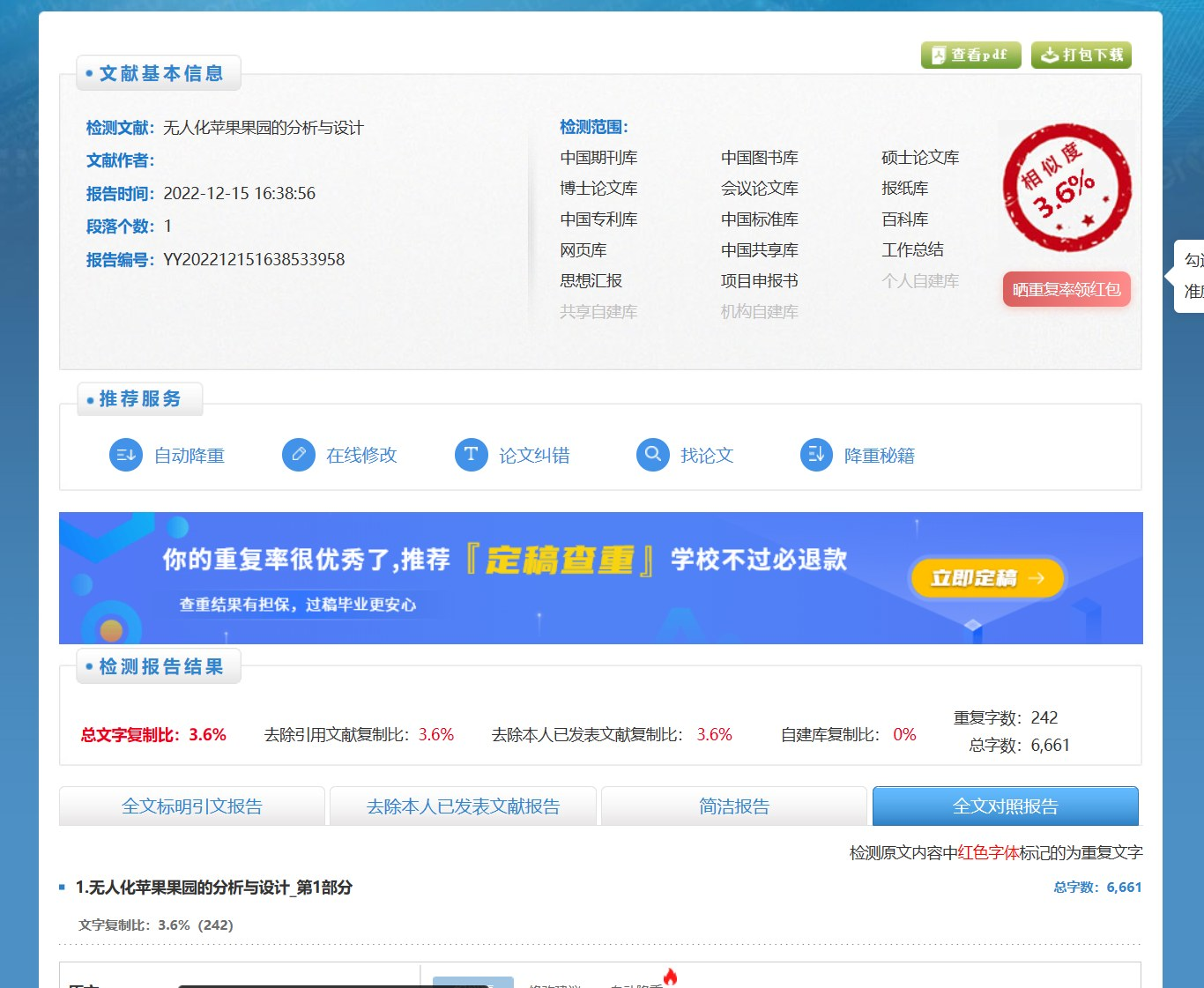This screenshot has height=988, width=1204.
Task: Download the report via 打包下载
Action: tap(1081, 55)
